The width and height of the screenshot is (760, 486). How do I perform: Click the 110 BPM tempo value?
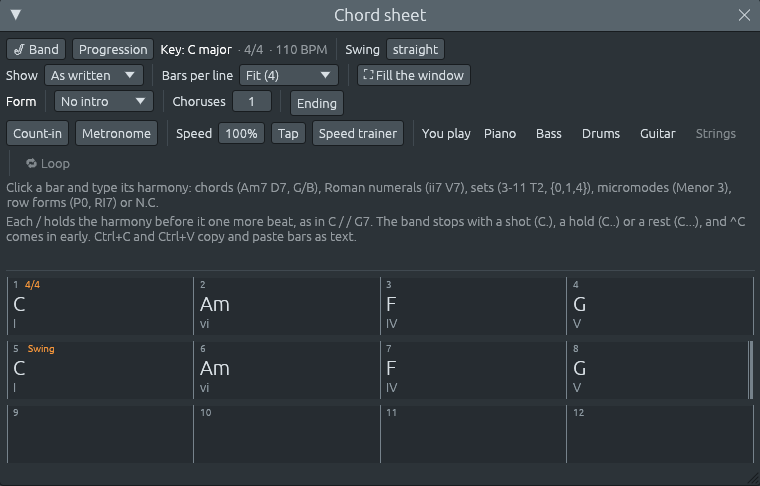tap(301, 49)
